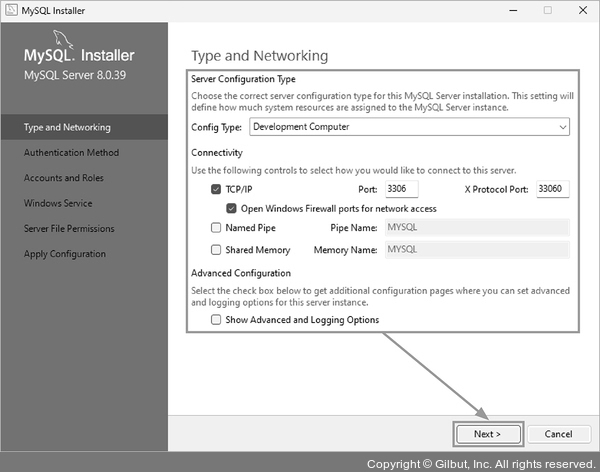Focus the X Protocol Port field
This screenshot has height=472, width=600.
coord(552,189)
